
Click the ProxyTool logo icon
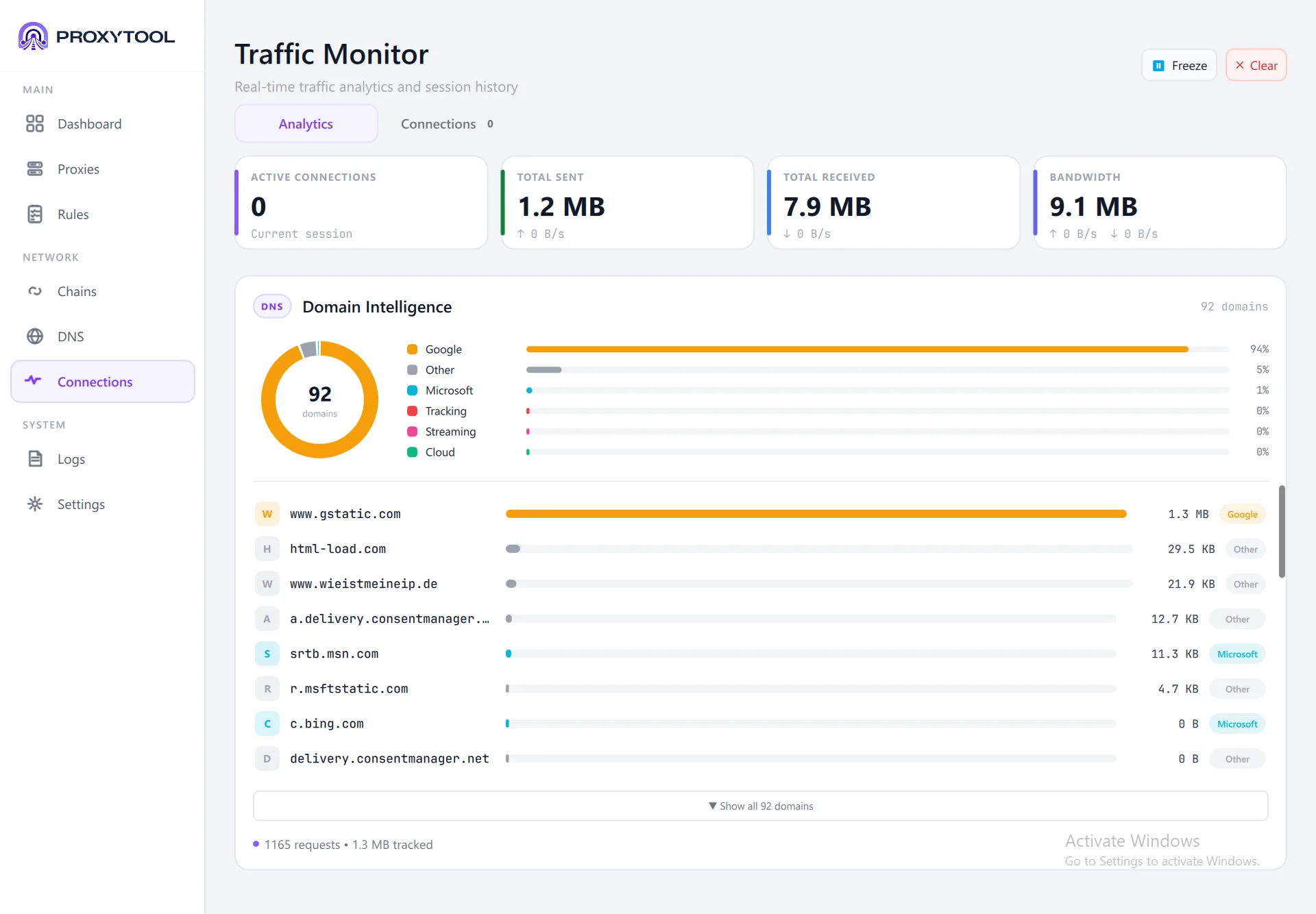(x=33, y=36)
